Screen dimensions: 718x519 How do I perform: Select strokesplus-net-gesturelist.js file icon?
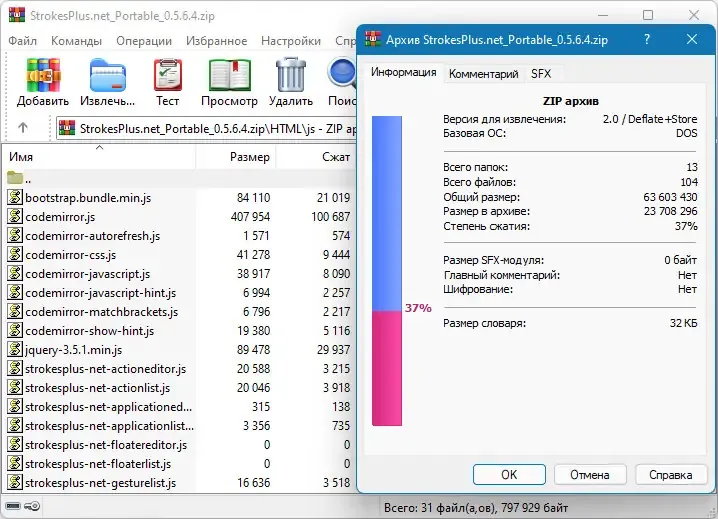[15, 482]
